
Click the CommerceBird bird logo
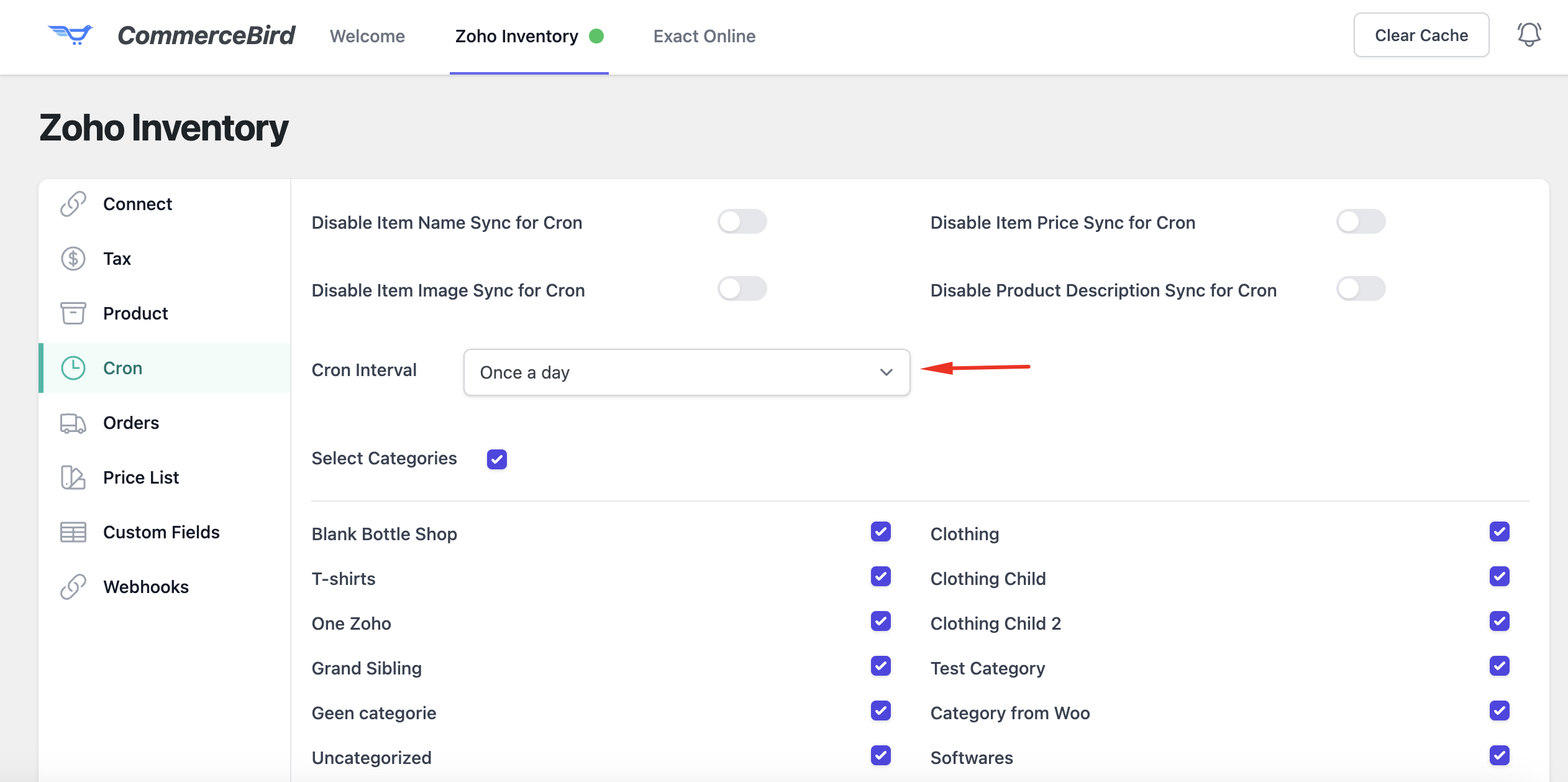coord(70,35)
